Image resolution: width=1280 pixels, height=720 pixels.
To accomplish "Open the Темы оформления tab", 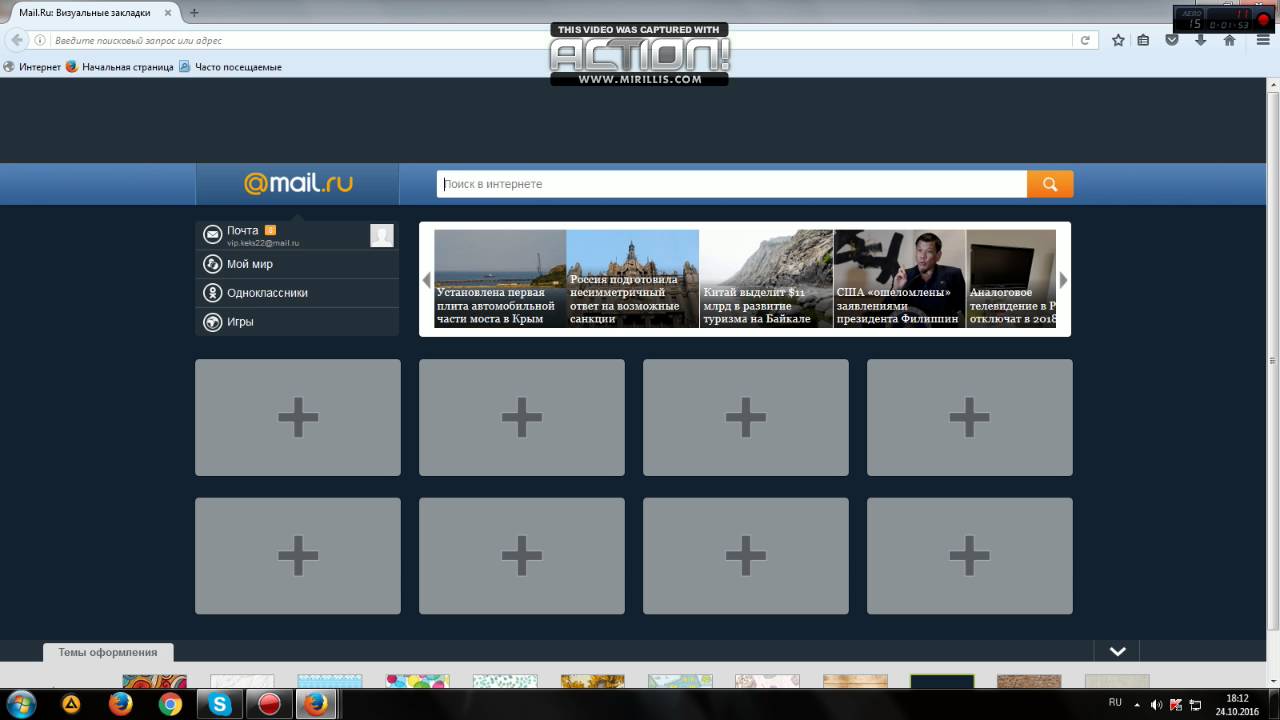I will (108, 652).
